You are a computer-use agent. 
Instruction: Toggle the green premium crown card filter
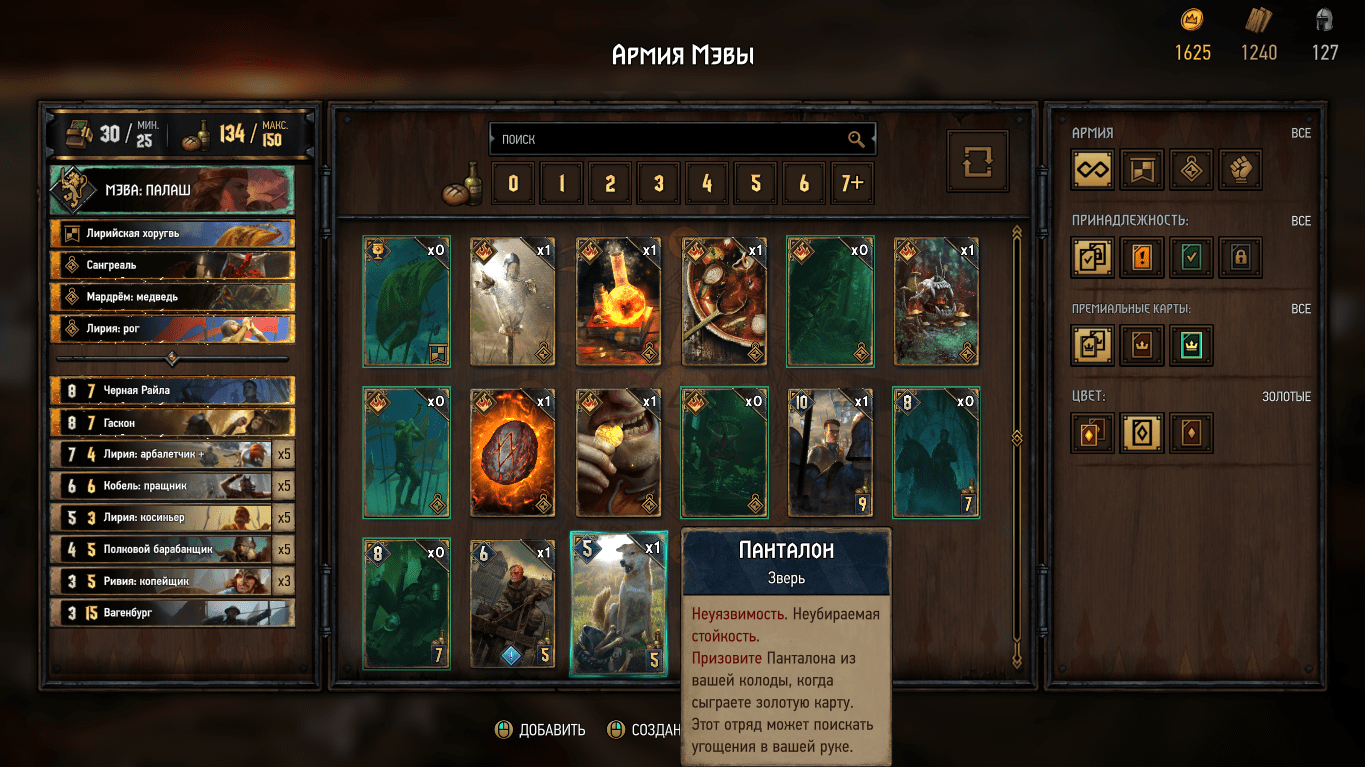[1191, 346]
